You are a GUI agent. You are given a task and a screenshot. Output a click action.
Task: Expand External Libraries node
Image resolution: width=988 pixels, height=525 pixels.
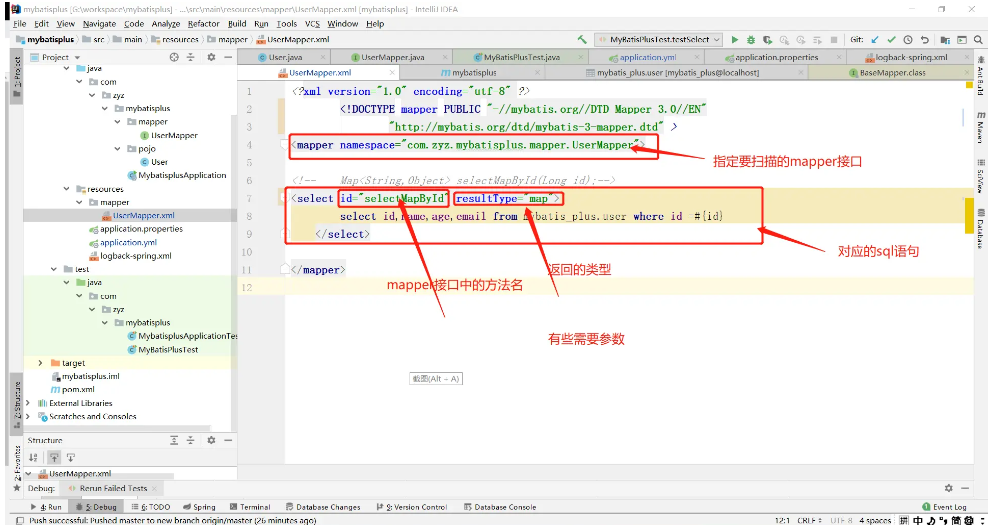click(x=28, y=403)
